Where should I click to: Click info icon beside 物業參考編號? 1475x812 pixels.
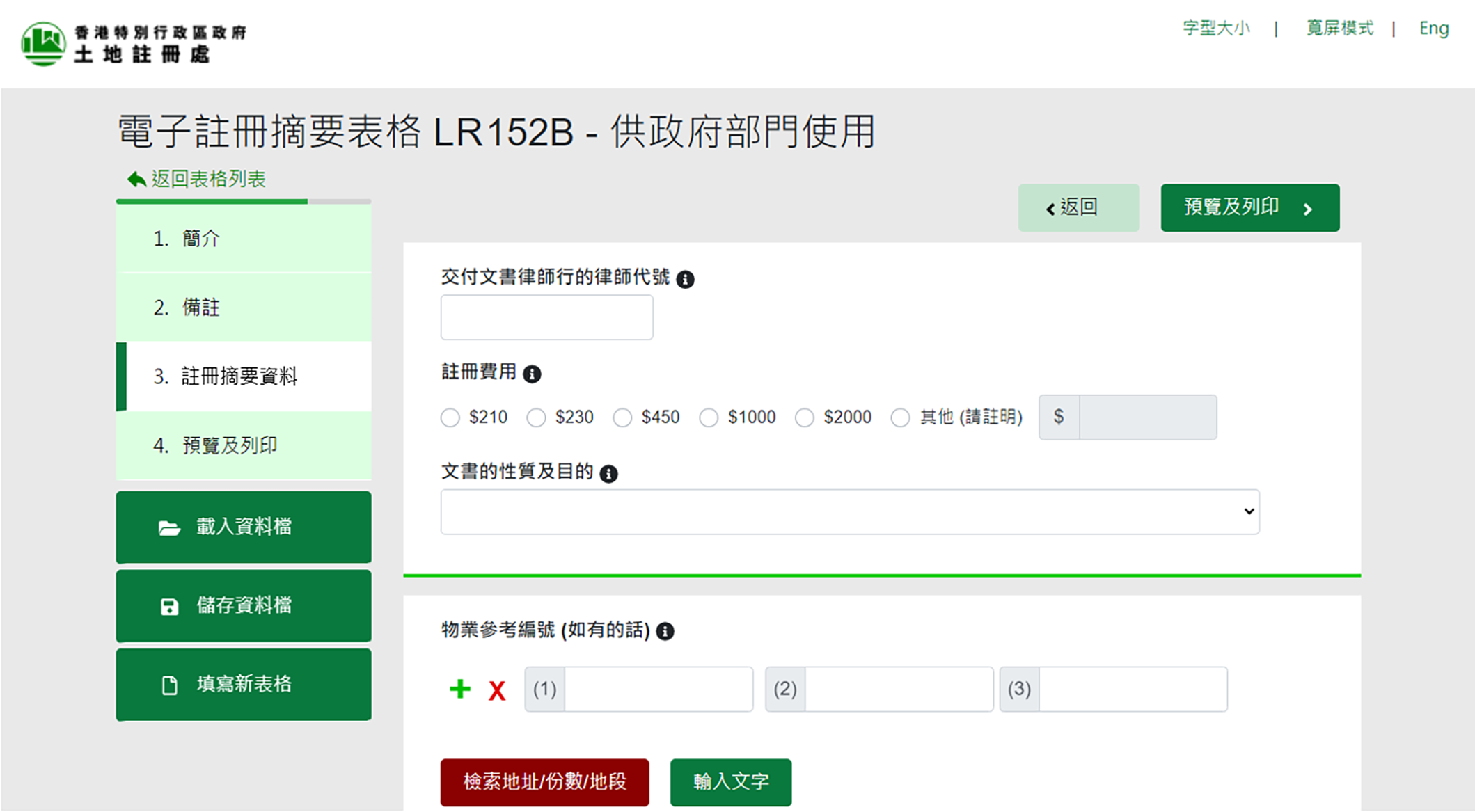665,631
